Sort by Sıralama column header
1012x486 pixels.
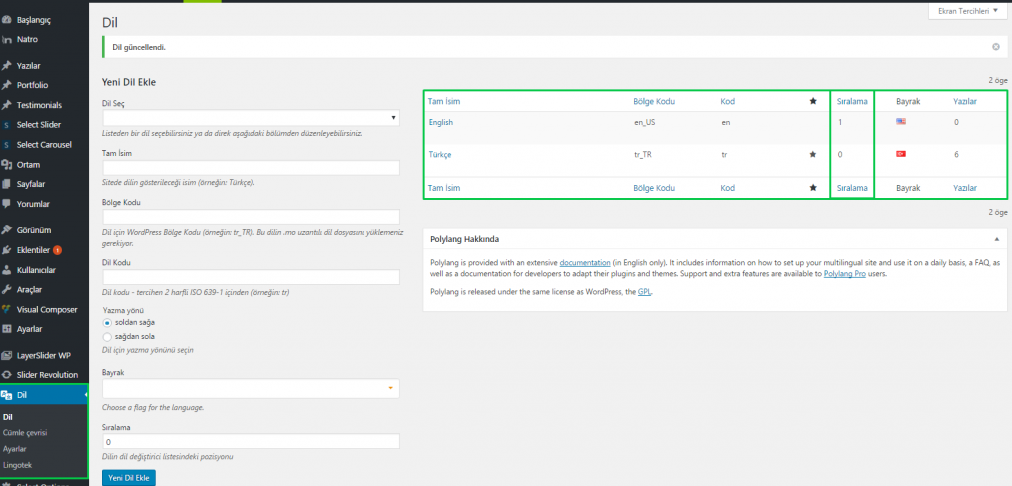point(852,101)
